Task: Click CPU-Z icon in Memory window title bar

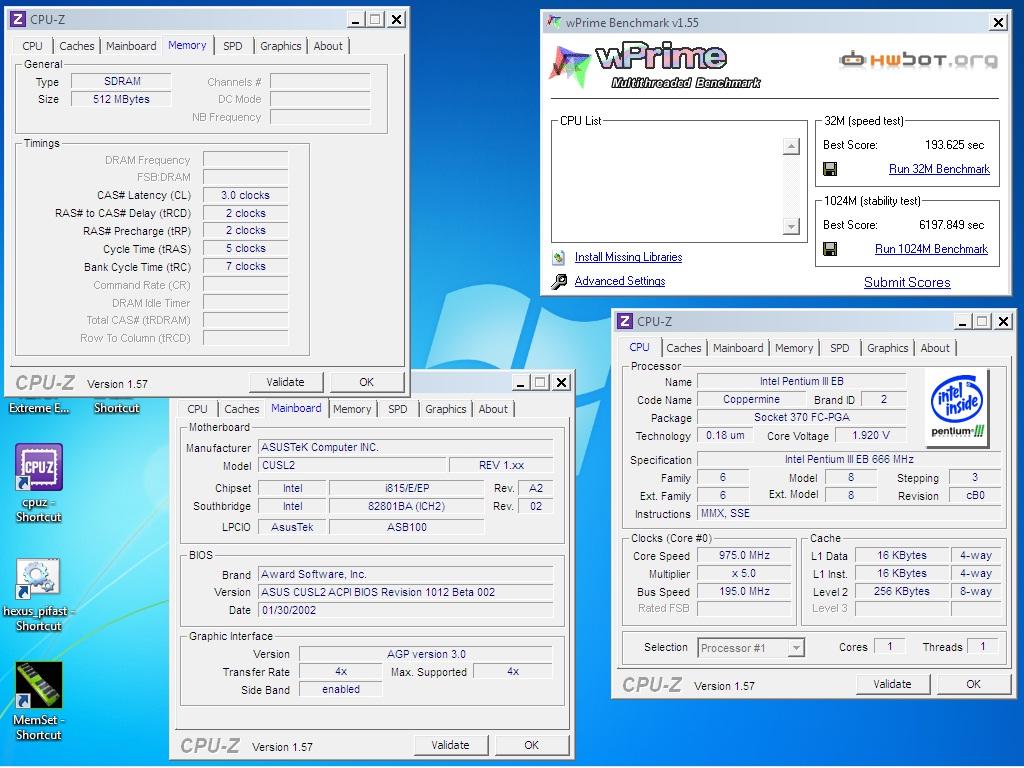Action: 18,19
